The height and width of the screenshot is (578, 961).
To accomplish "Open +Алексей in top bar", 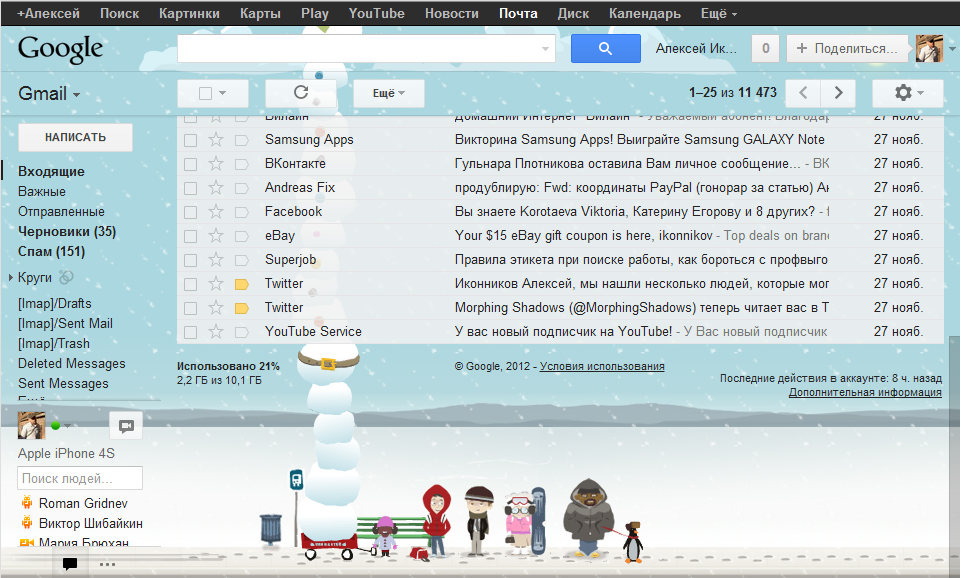I will [48, 13].
